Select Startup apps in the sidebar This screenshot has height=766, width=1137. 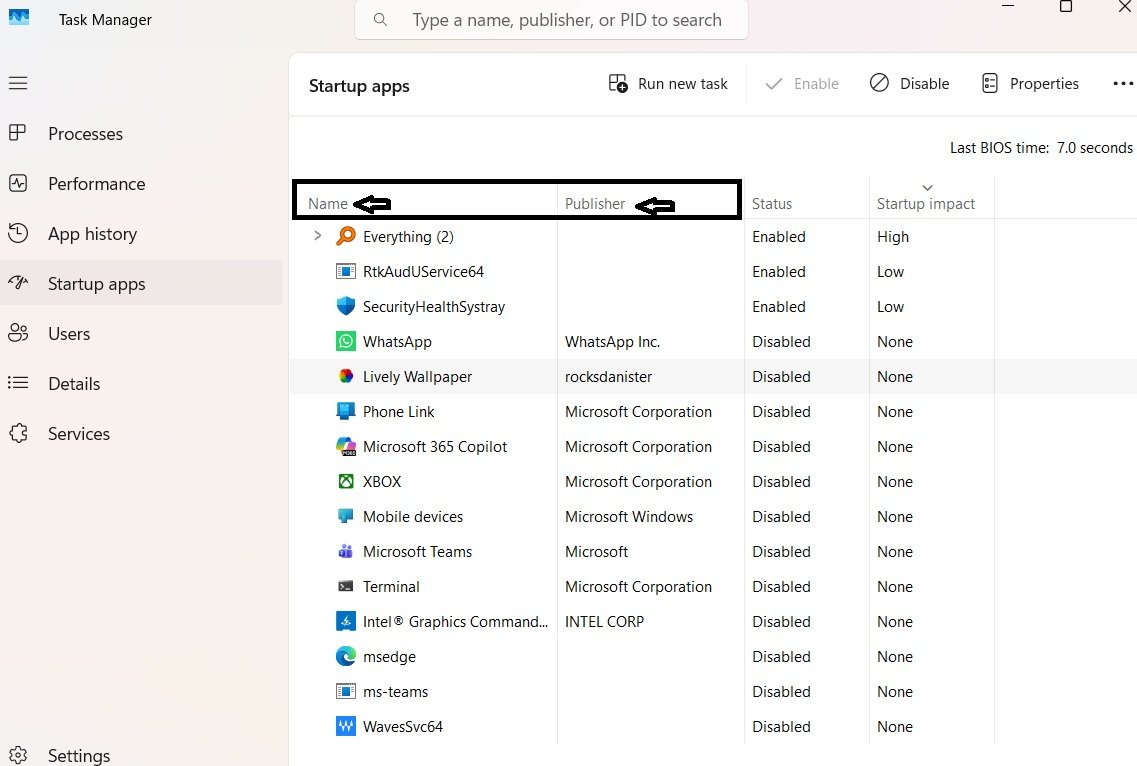click(x=142, y=284)
